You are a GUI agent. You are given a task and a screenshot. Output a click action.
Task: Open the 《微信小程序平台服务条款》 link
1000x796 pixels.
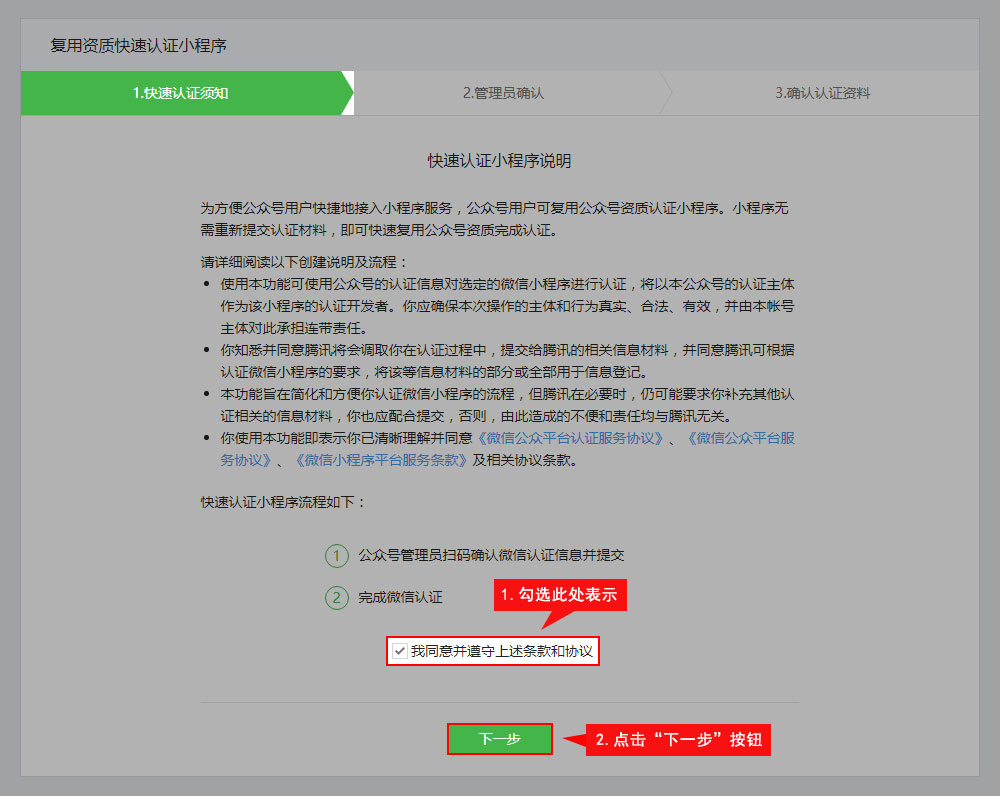pos(380,460)
